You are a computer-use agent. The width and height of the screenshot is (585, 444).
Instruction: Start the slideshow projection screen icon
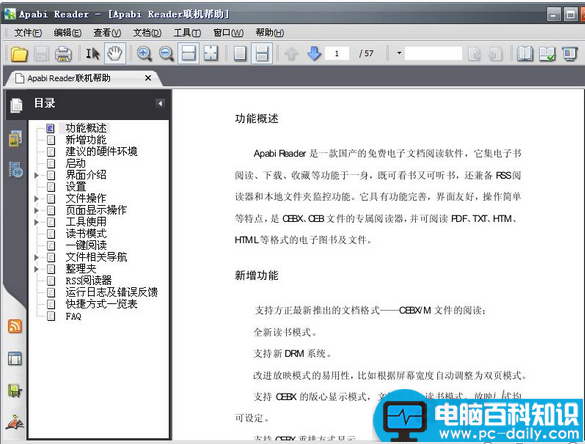(x=570, y=54)
